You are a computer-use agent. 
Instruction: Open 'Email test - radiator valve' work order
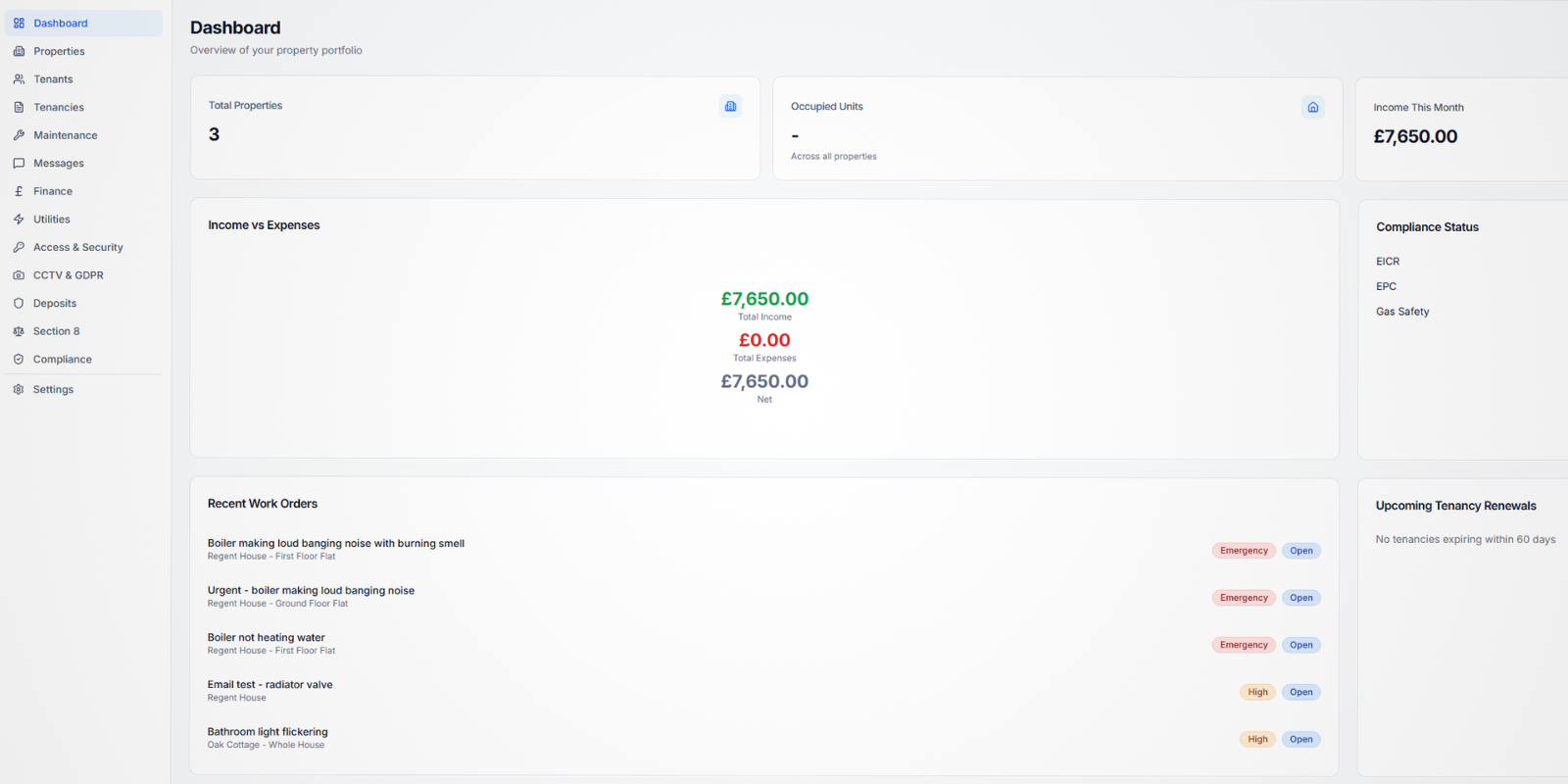(x=269, y=684)
